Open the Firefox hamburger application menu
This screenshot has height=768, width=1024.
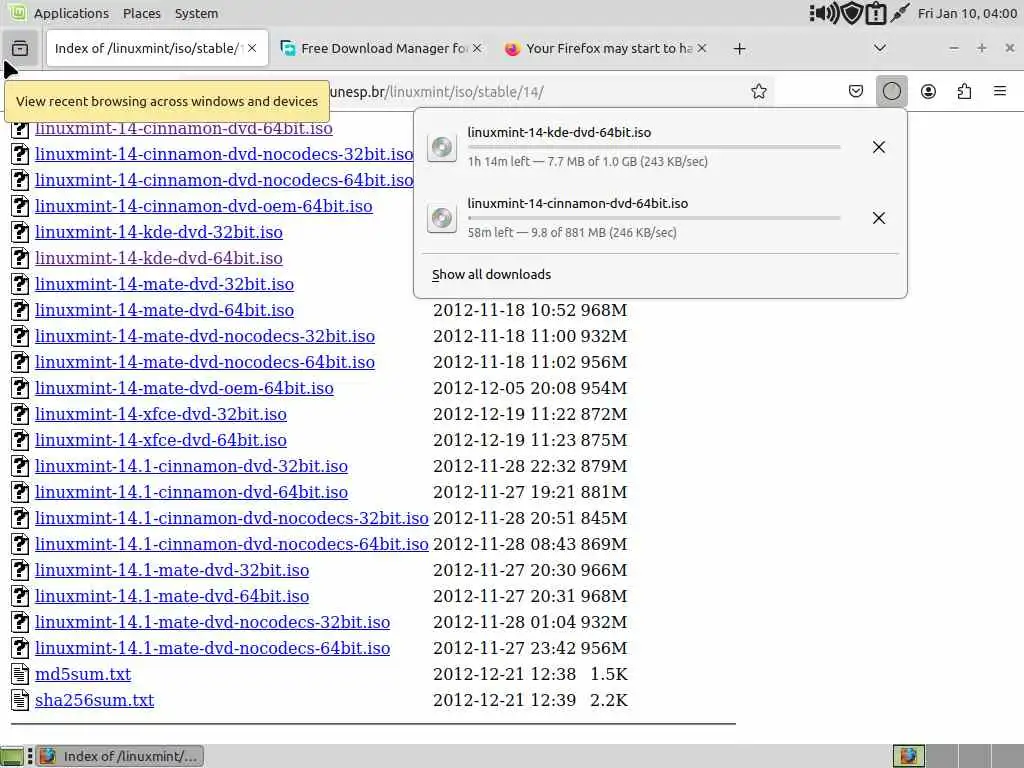[1000, 91]
